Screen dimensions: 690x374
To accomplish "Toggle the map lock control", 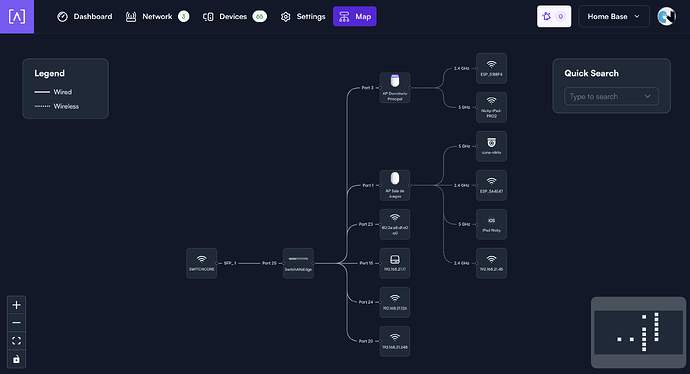I will [16, 359].
